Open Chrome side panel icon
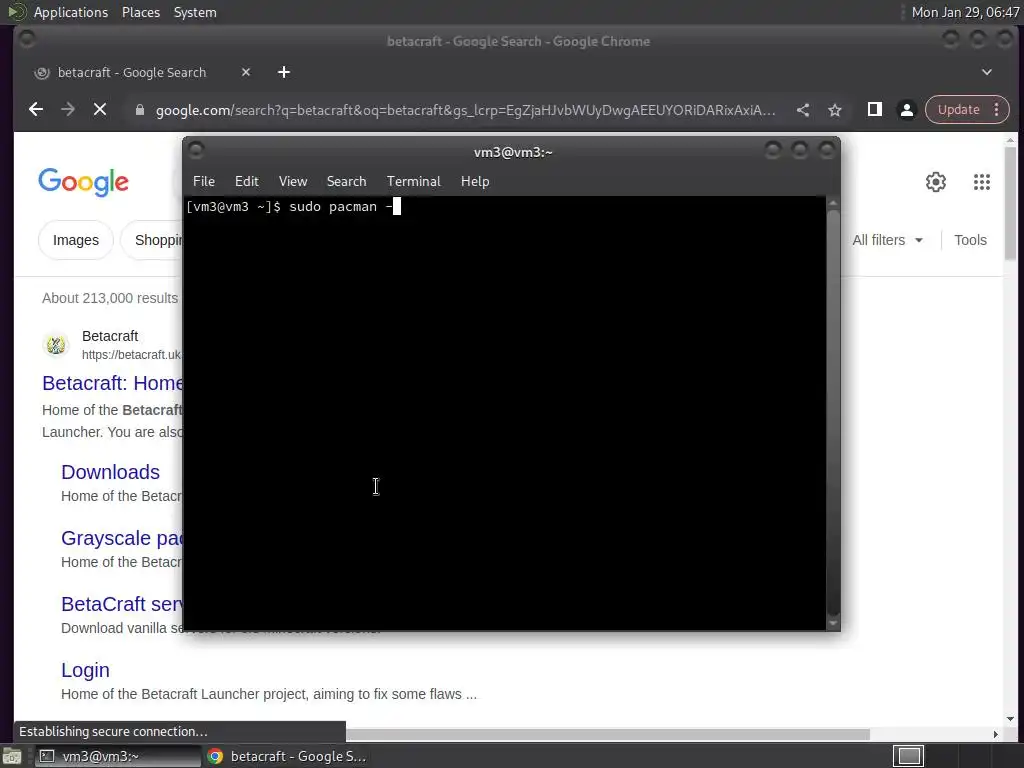The width and height of the screenshot is (1024, 768). [x=874, y=110]
